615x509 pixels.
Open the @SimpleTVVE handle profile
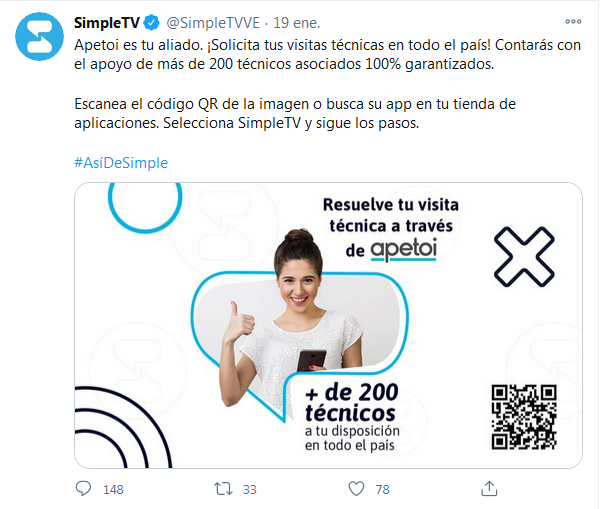pos(213,23)
